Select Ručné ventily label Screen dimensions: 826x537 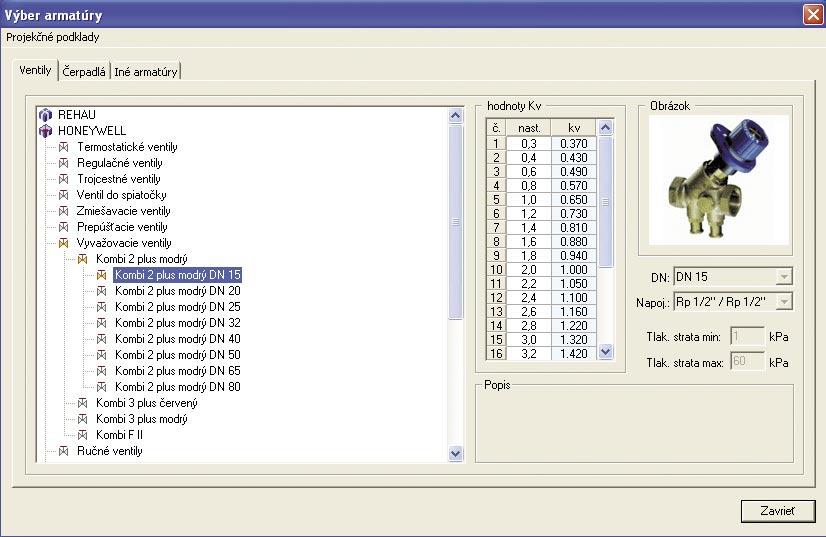[x=110, y=451]
